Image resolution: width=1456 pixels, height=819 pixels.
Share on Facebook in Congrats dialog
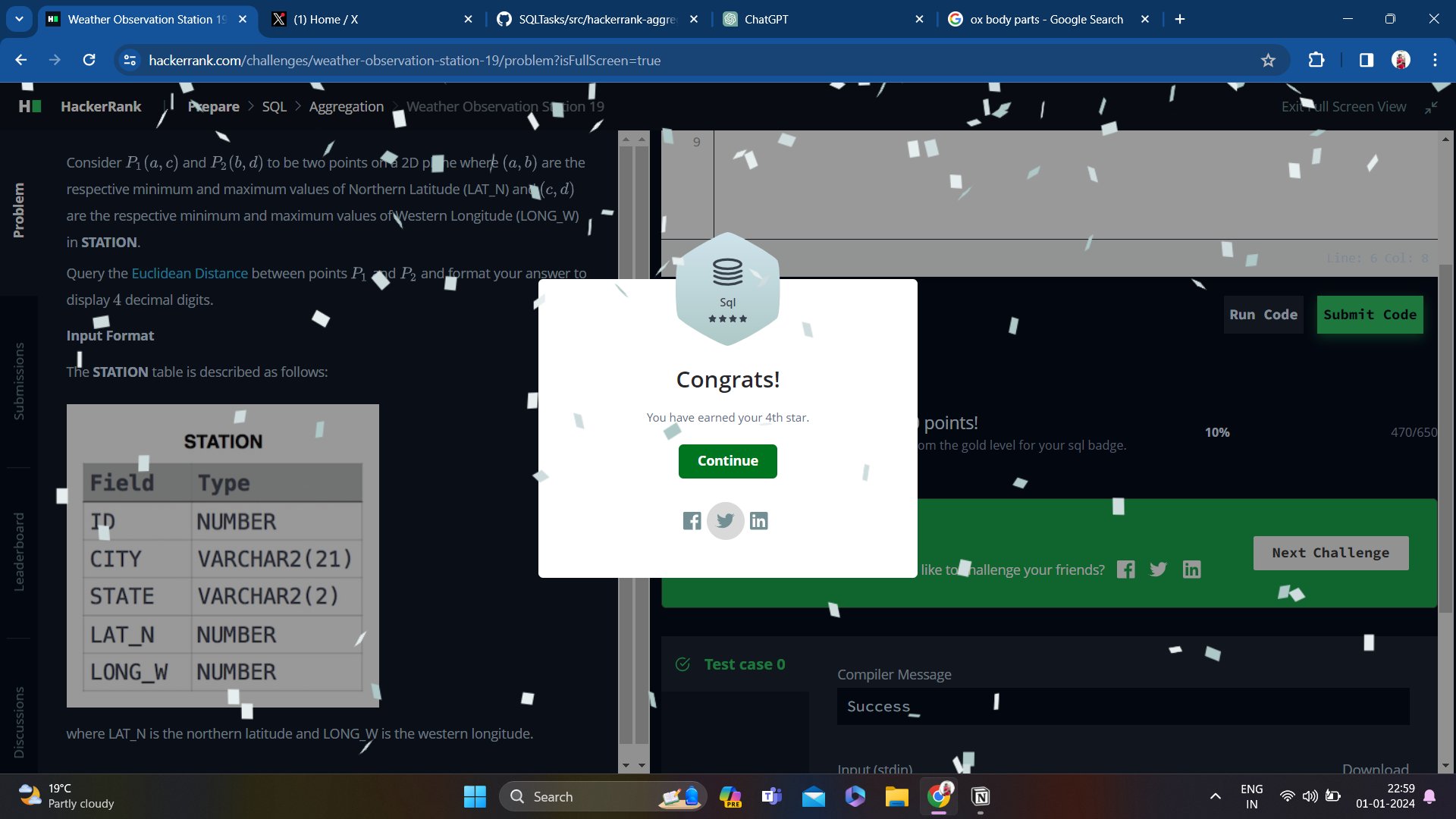click(692, 521)
